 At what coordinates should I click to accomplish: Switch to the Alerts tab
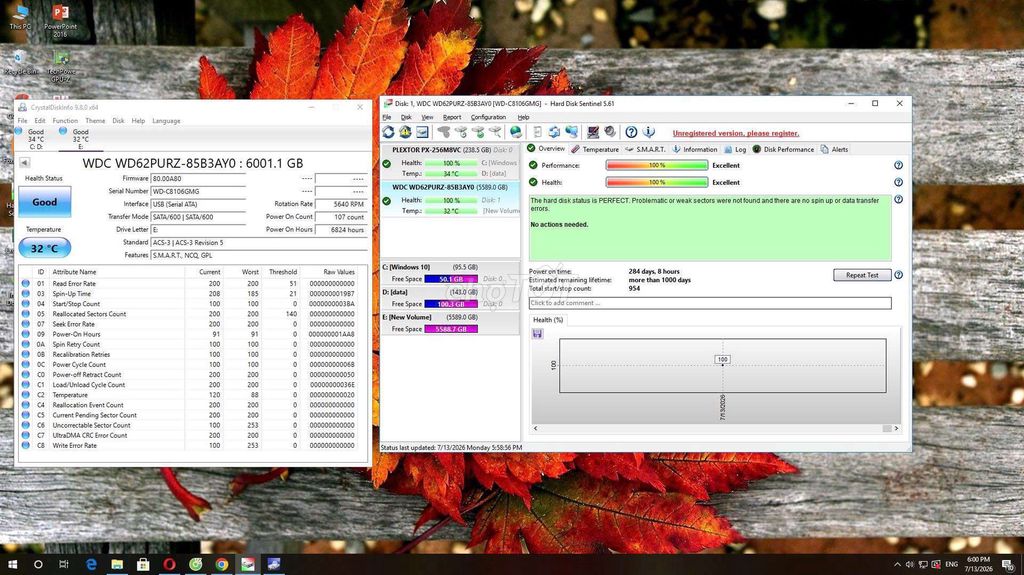point(835,150)
